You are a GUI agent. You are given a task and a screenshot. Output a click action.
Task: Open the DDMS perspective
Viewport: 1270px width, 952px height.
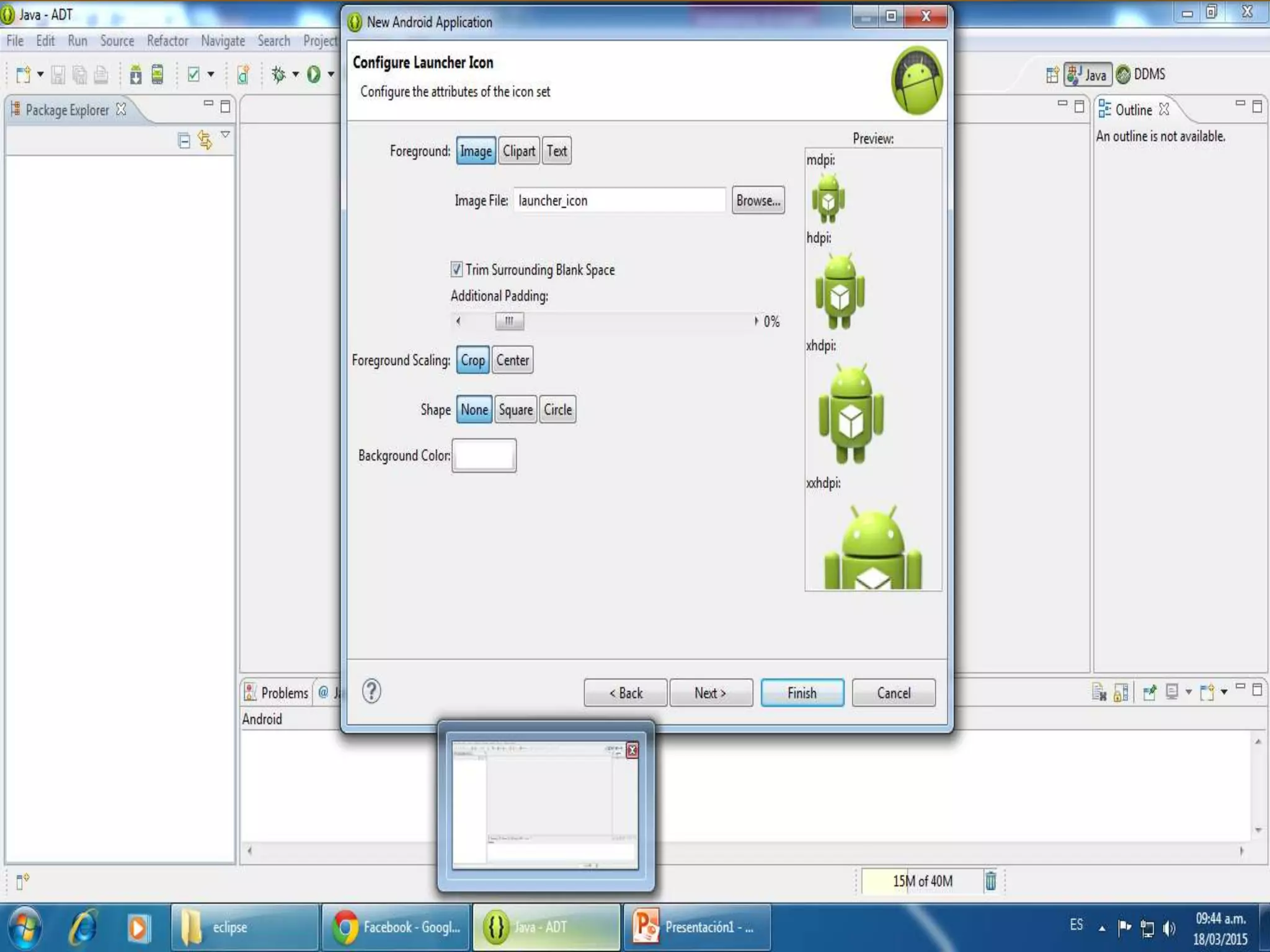tap(1142, 74)
